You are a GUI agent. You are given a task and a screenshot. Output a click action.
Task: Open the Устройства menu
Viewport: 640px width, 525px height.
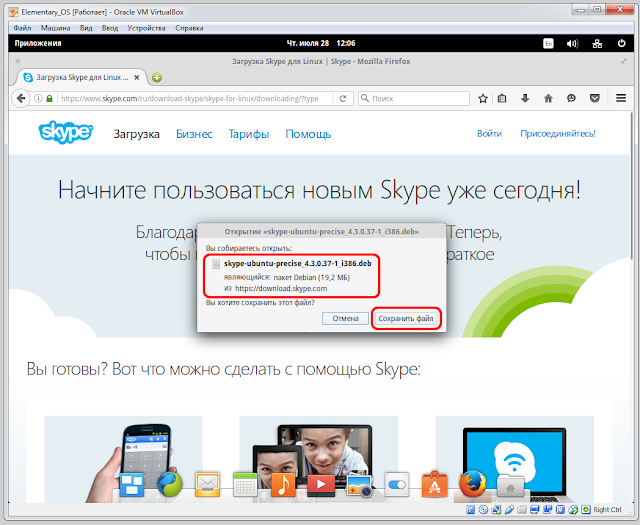146,28
